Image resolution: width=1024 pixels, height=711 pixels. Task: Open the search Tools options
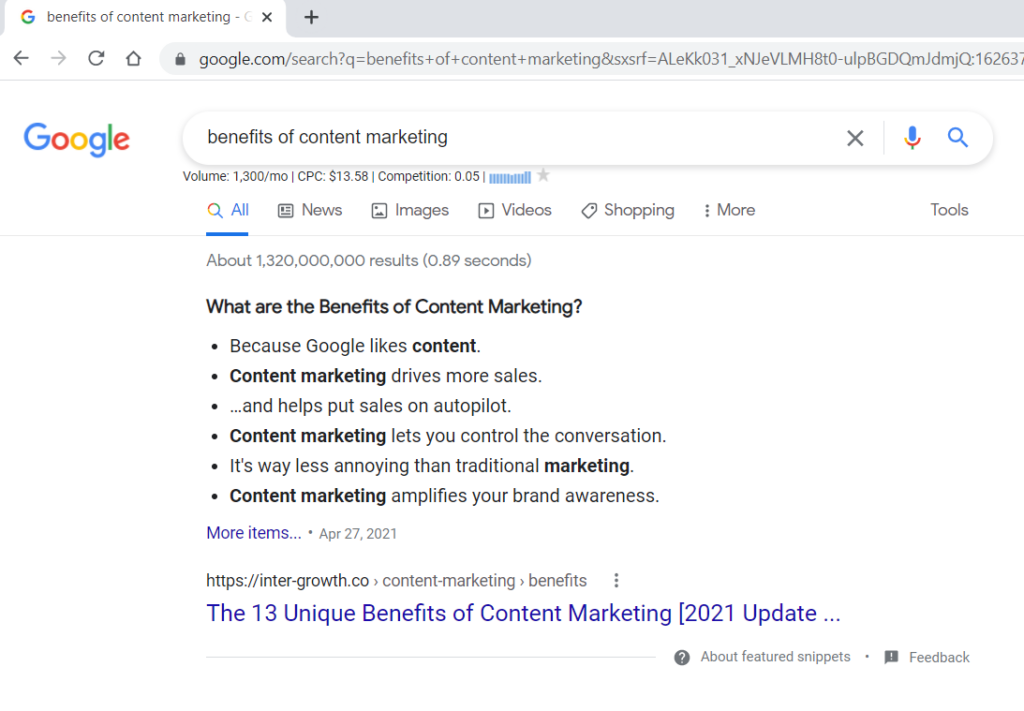[949, 210]
